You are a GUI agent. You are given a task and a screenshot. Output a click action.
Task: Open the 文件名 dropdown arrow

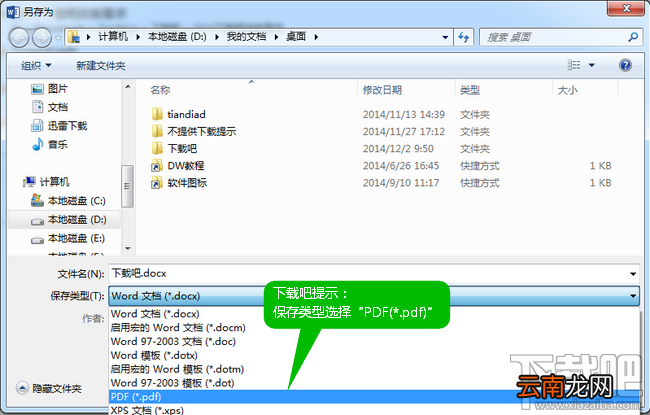coord(633,274)
